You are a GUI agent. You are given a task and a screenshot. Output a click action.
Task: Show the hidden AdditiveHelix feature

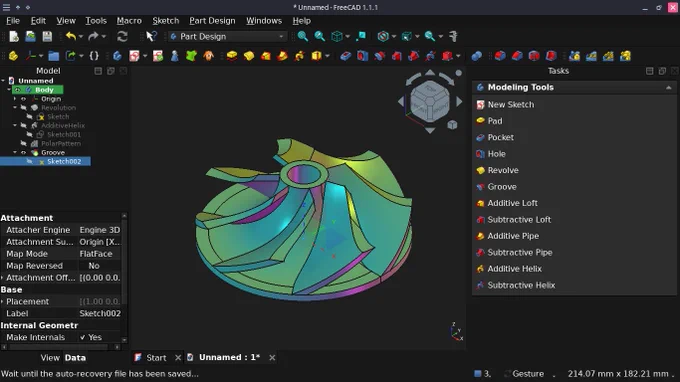click(24, 125)
